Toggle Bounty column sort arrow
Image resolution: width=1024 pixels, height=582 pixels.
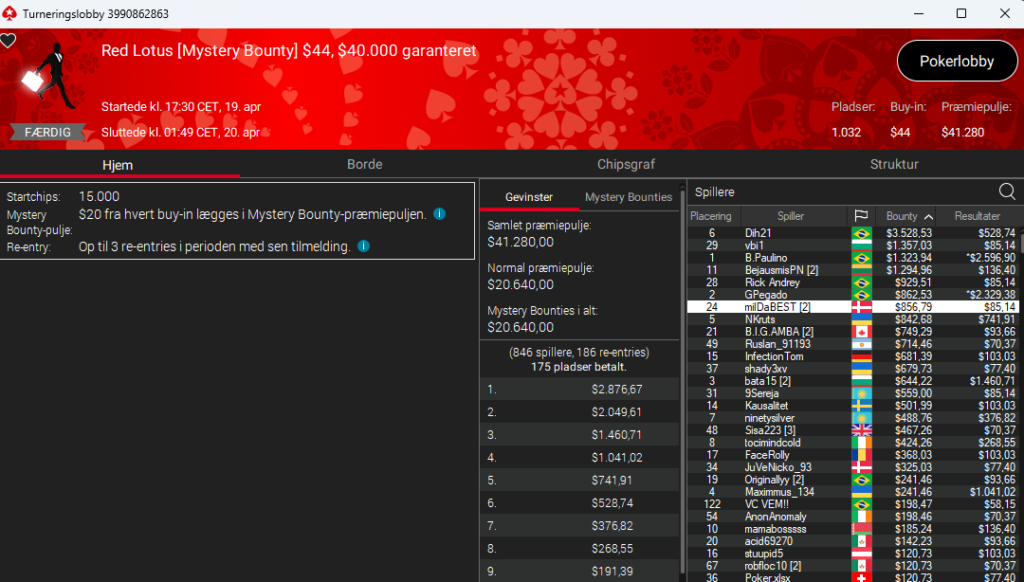tap(928, 216)
